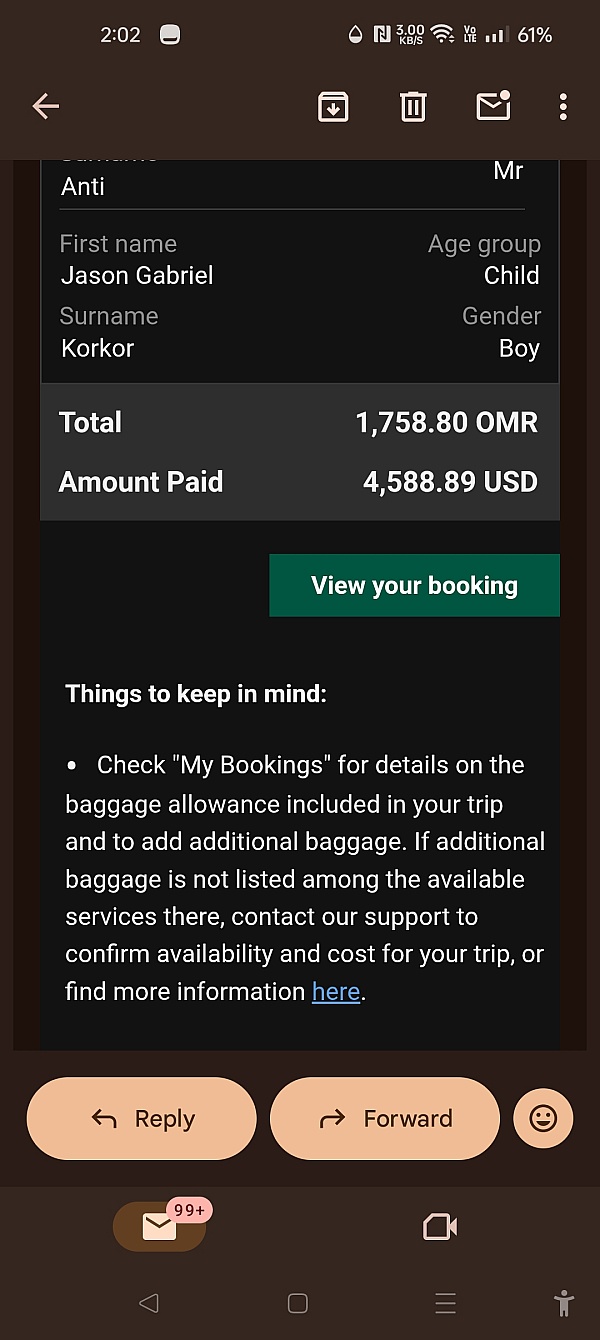
Task: Tap the passenger name Jason Gabriel
Action: tap(137, 275)
